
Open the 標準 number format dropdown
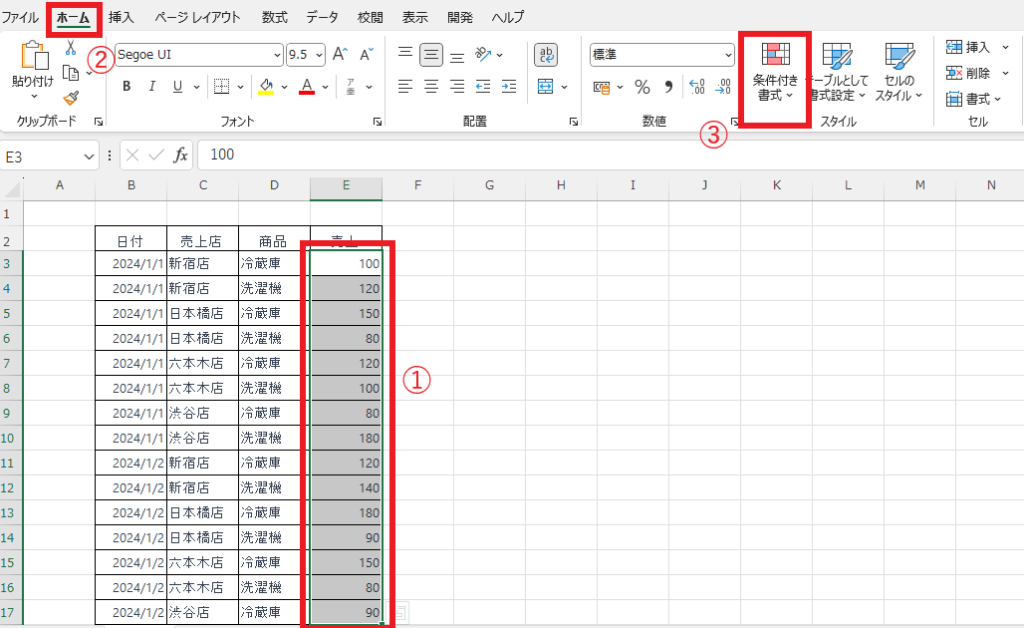(x=728, y=55)
